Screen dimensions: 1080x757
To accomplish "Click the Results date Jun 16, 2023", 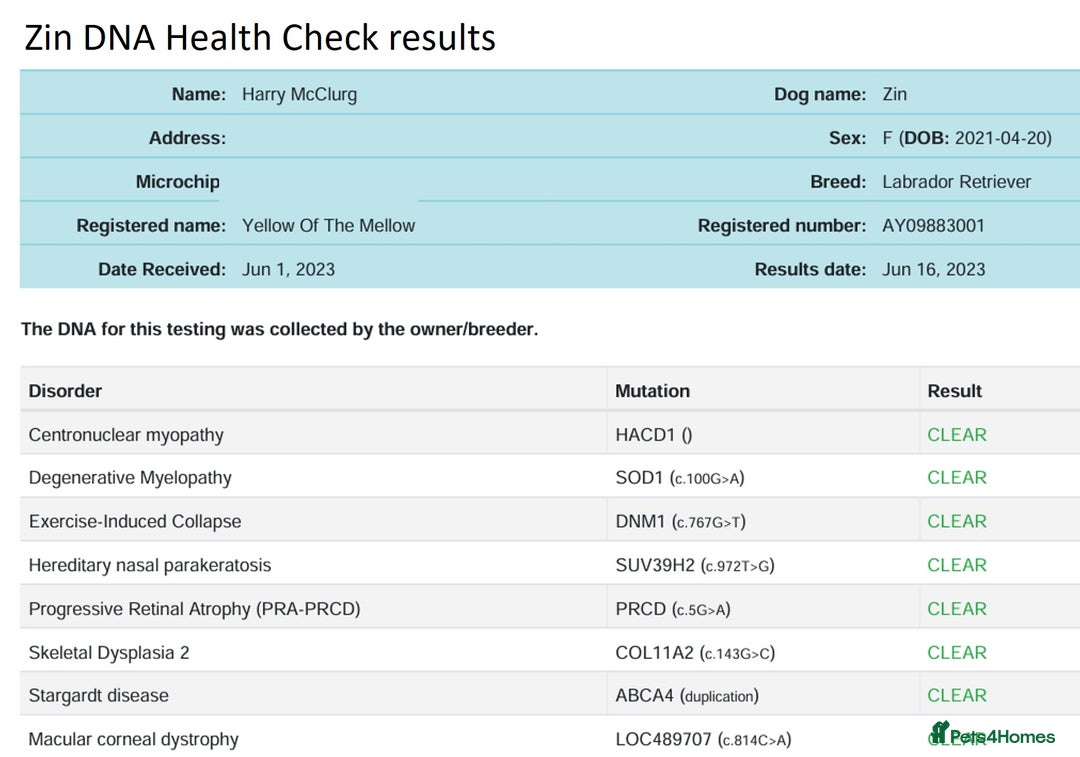I will click(x=933, y=269).
